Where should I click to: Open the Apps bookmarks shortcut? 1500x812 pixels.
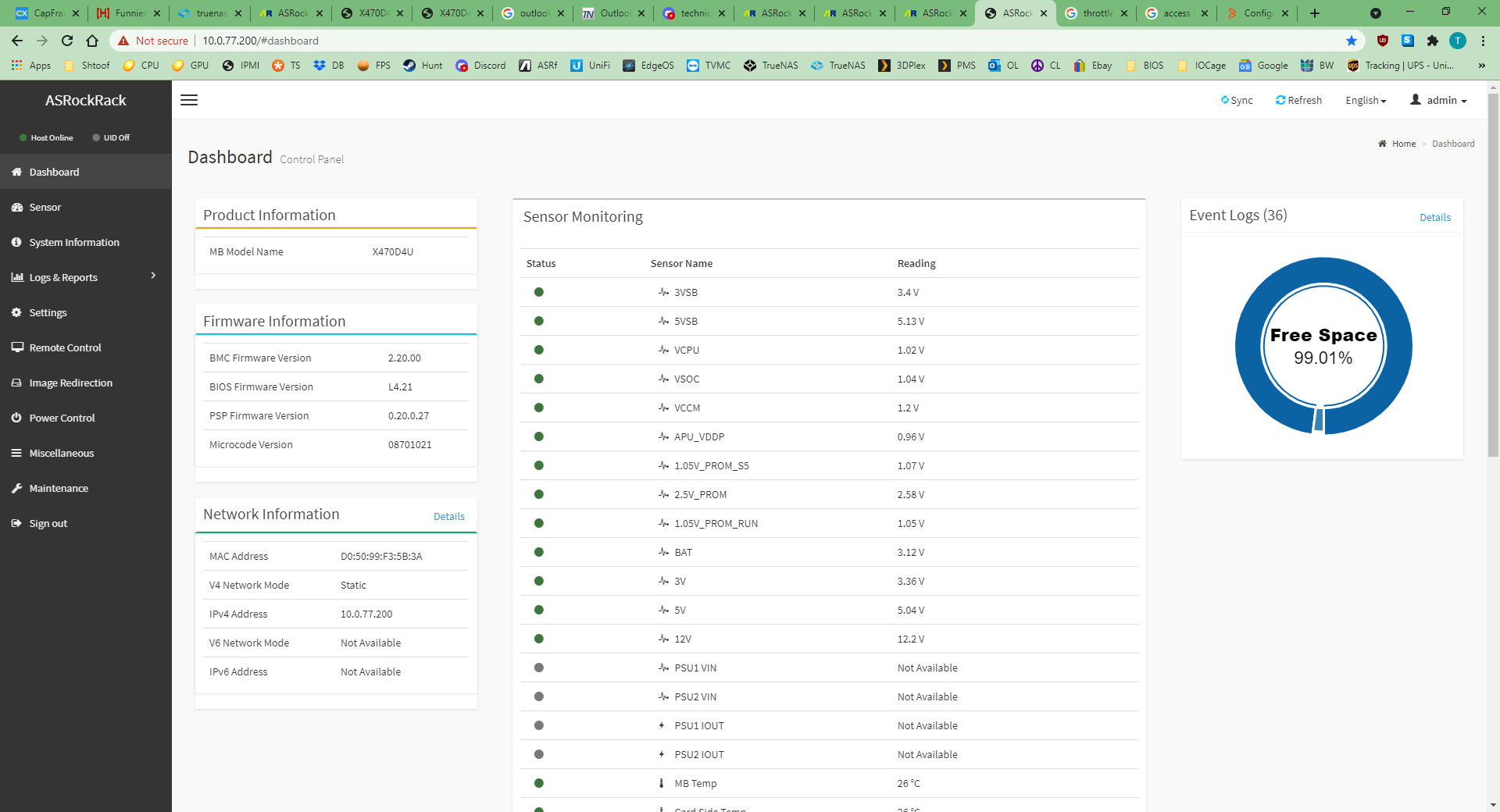[x=31, y=66]
